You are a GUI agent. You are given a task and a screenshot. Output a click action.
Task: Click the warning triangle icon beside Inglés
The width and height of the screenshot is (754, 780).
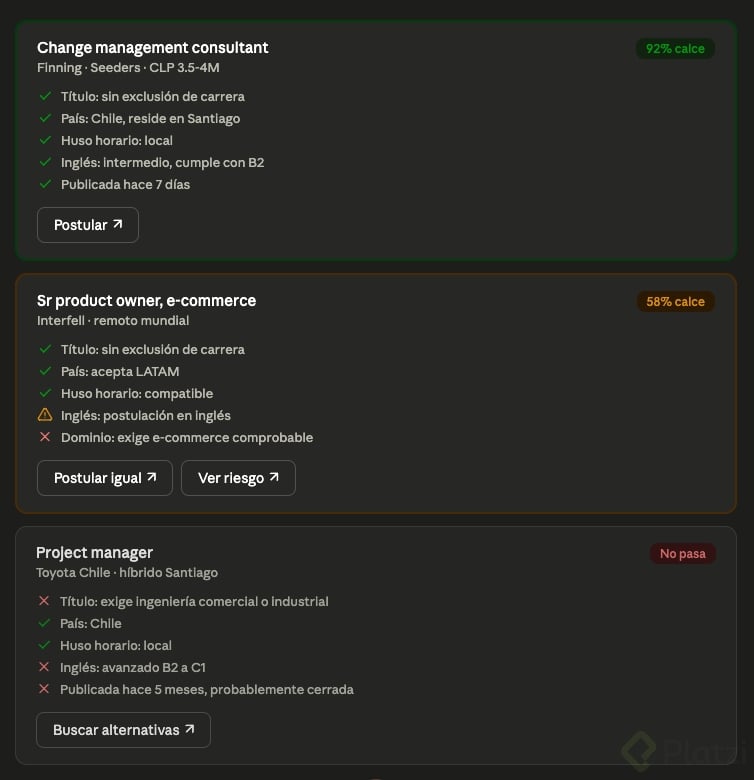[x=45, y=414]
